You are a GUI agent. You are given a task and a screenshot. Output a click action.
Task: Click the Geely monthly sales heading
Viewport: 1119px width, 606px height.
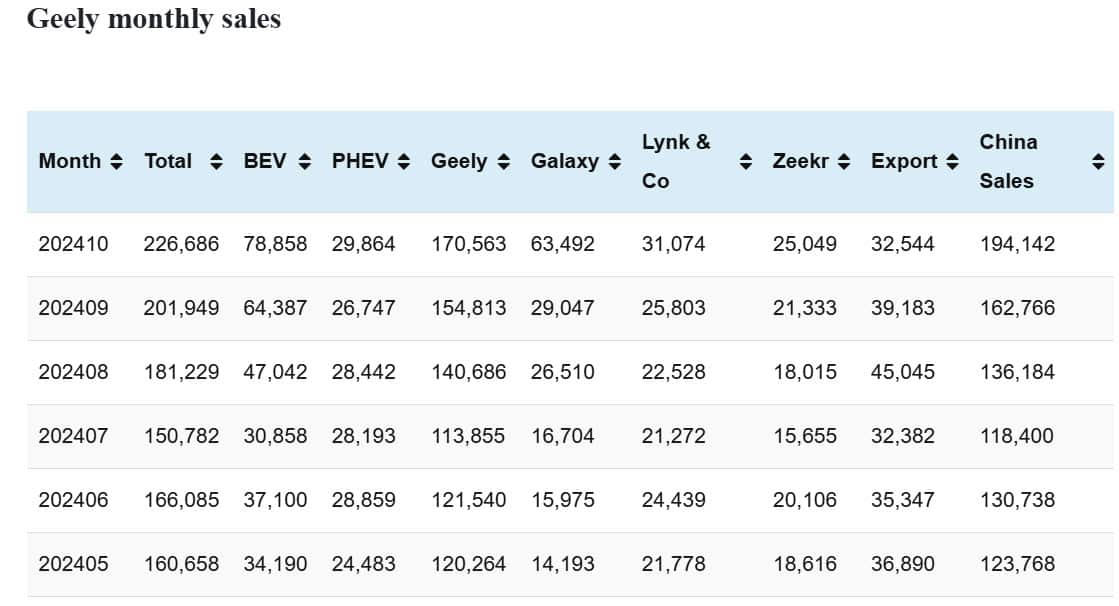[153, 18]
